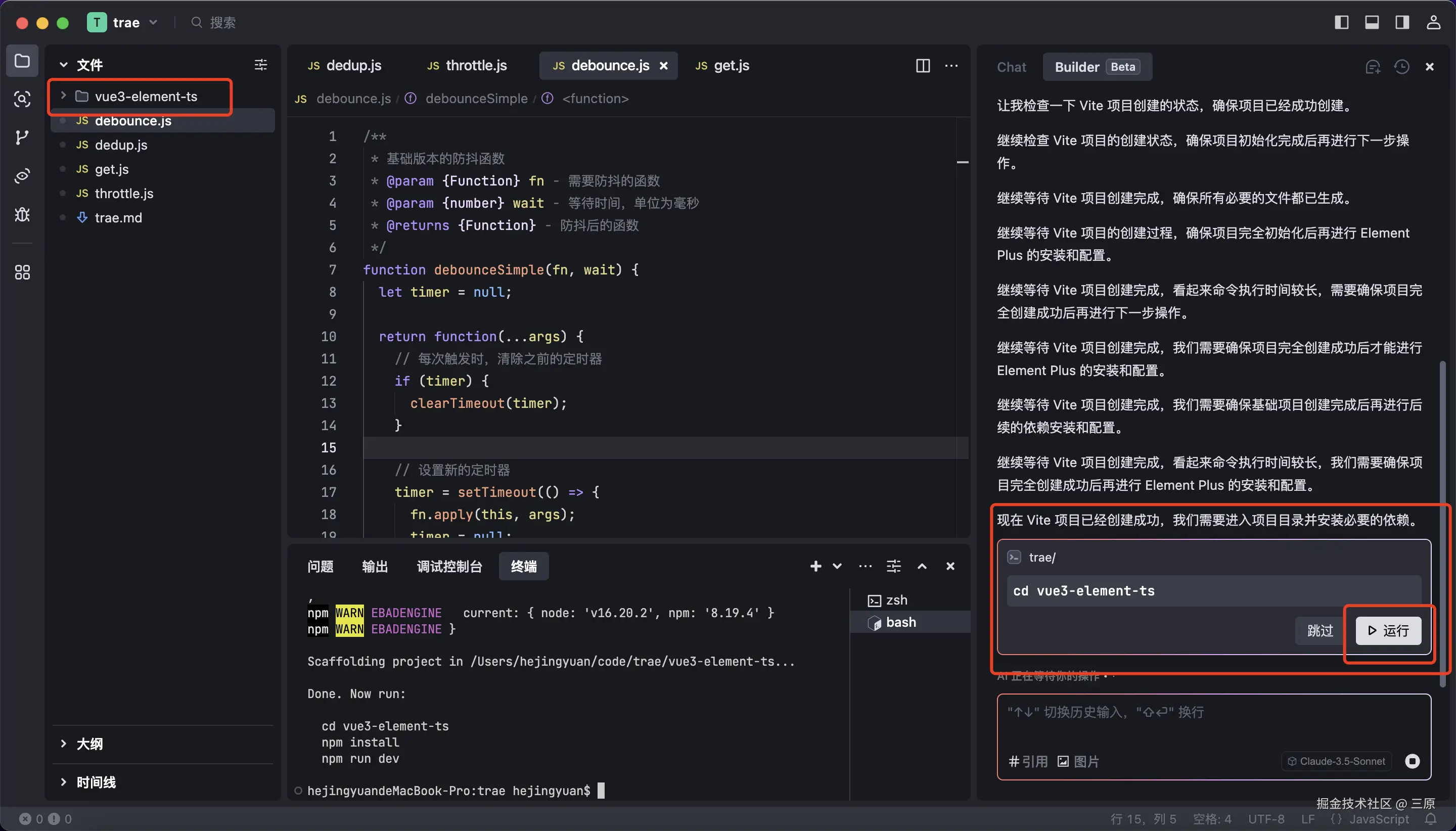1456x831 pixels.
Task: Open the new terminal dropdown arrow
Action: click(x=837, y=566)
